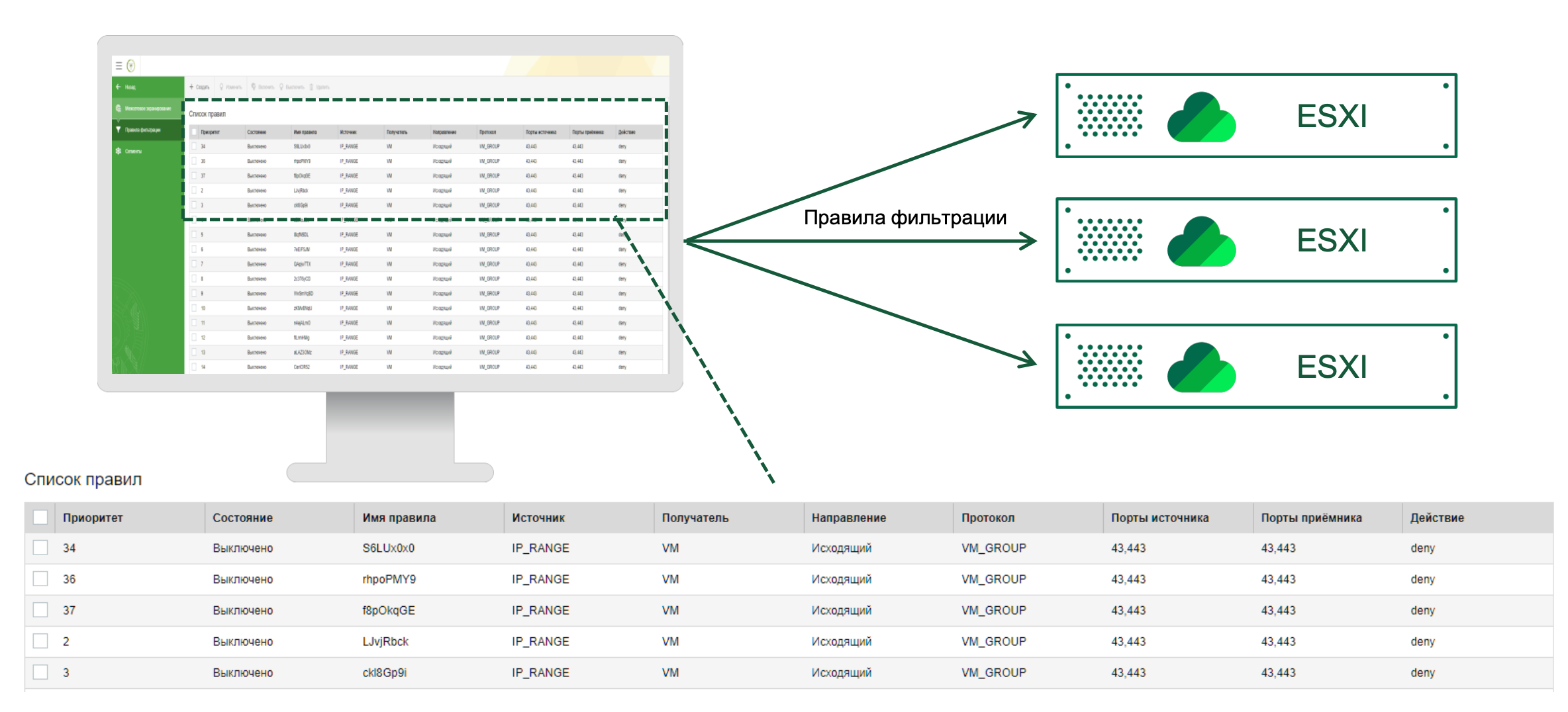Select Правила фильтрации in the green sidebar
Viewport: 1568px width, 712px height.
click(148, 130)
